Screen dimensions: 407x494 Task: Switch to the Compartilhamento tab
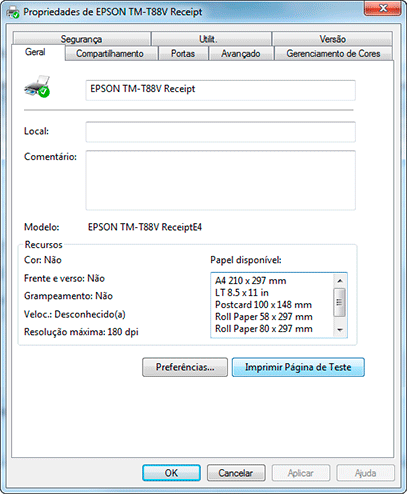pos(110,53)
